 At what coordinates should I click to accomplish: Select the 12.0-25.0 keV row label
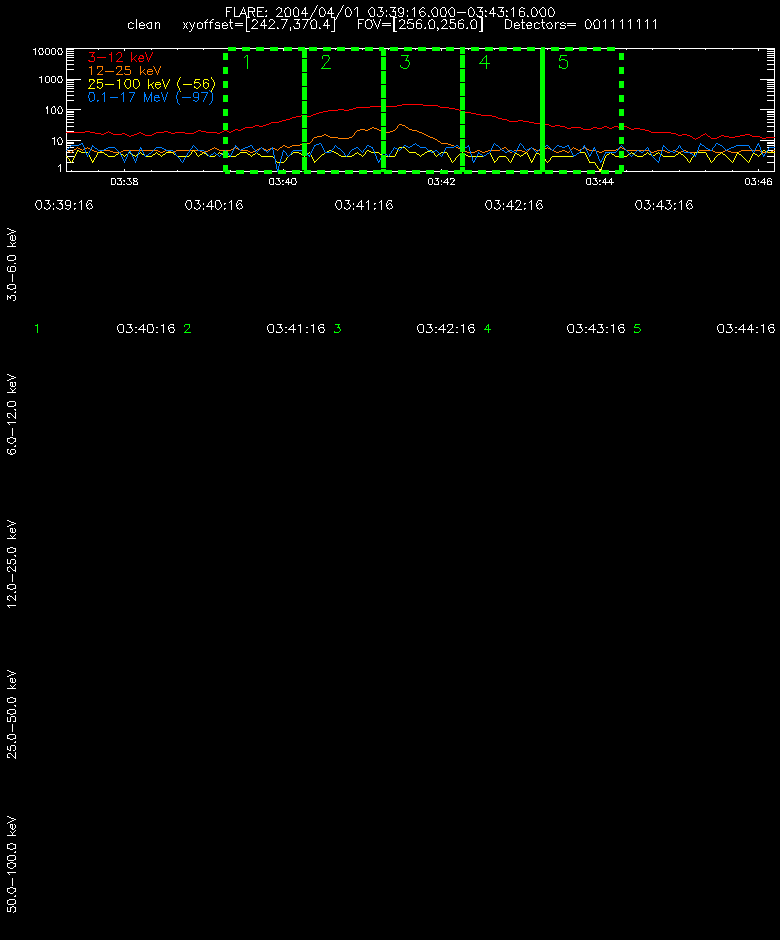pyautogui.click(x=11, y=564)
